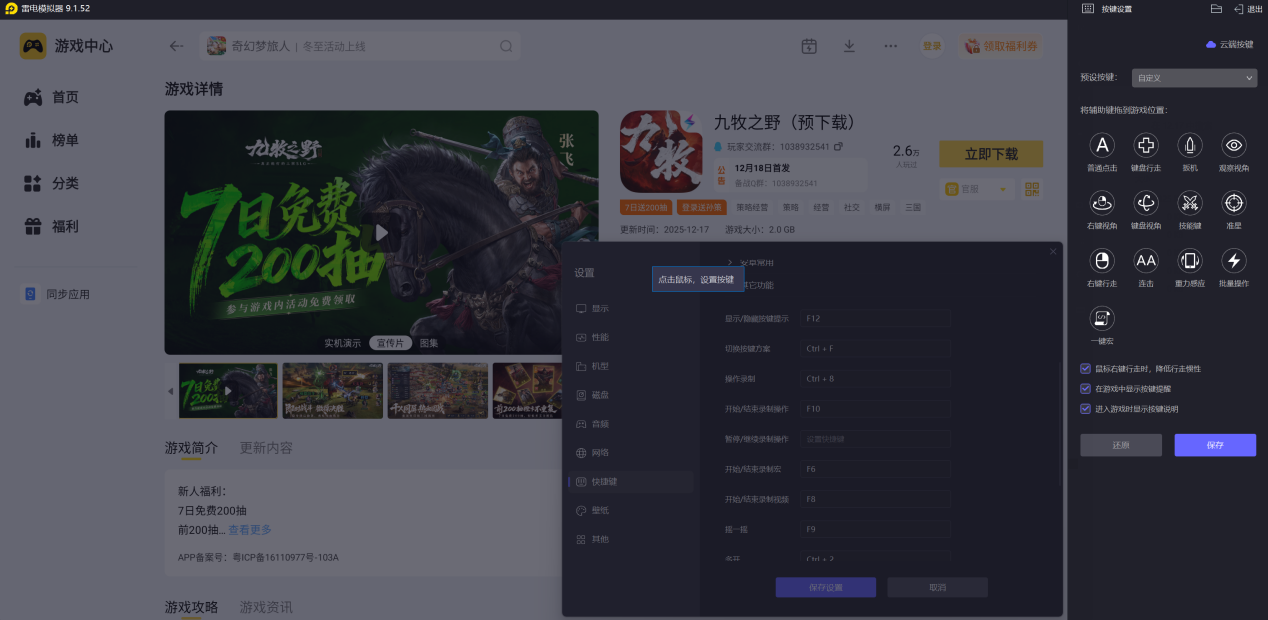Select the 实机演示 media tab
Image resolution: width=1268 pixels, height=620 pixels.
342,343
